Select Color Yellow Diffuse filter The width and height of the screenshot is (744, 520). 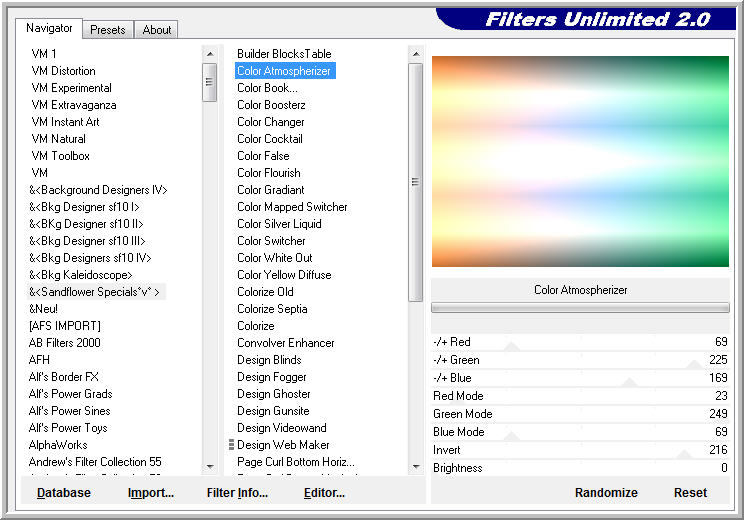[x=284, y=275]
